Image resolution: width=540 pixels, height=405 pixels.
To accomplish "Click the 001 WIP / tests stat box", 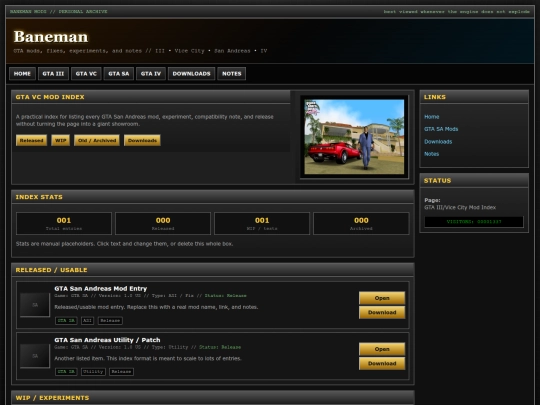I will (x=262, y=224).
